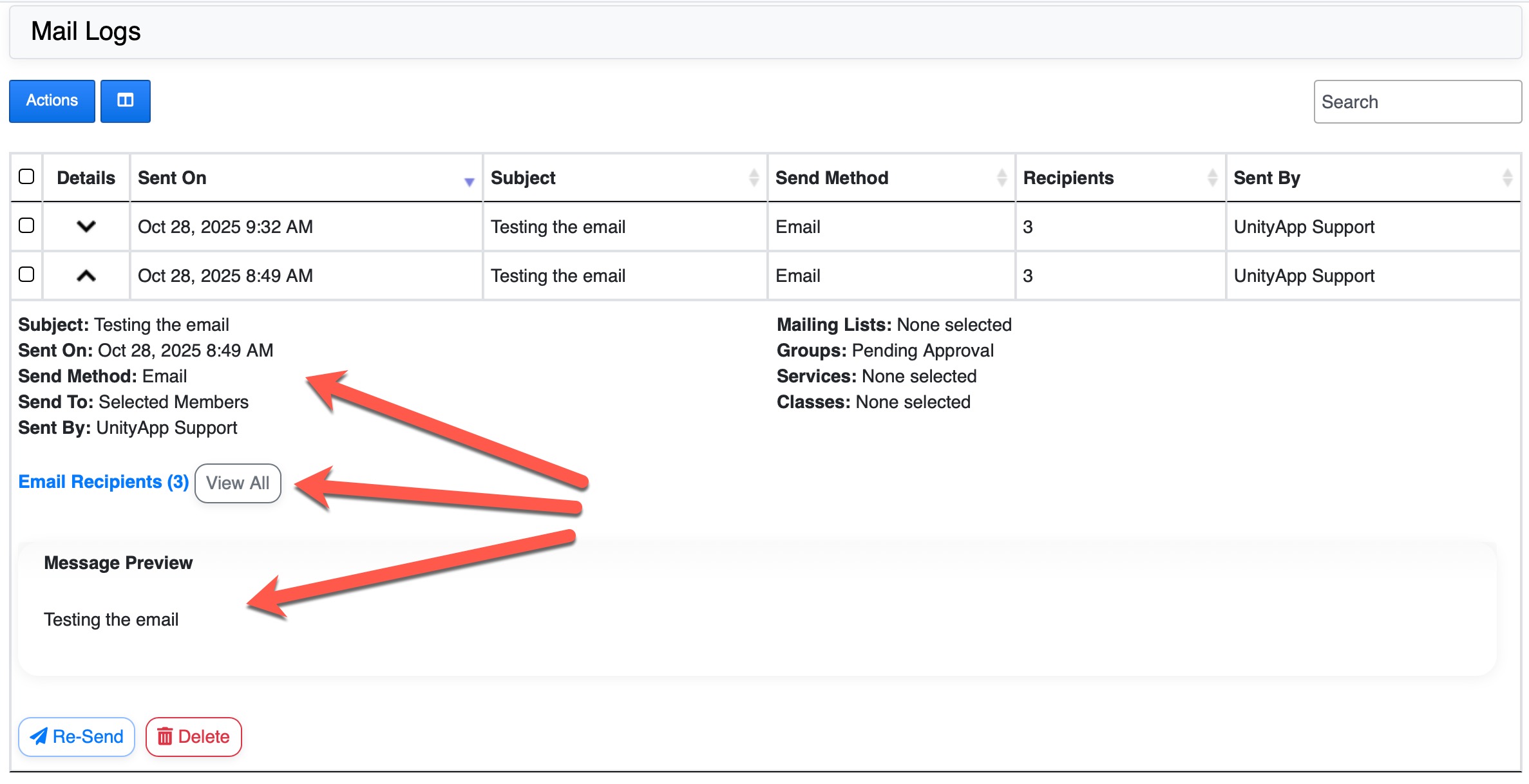Viewport: 1529px width, 784px height.
Task: Collapse details for 8:49 AM email
Action: [x=86, y=275]
